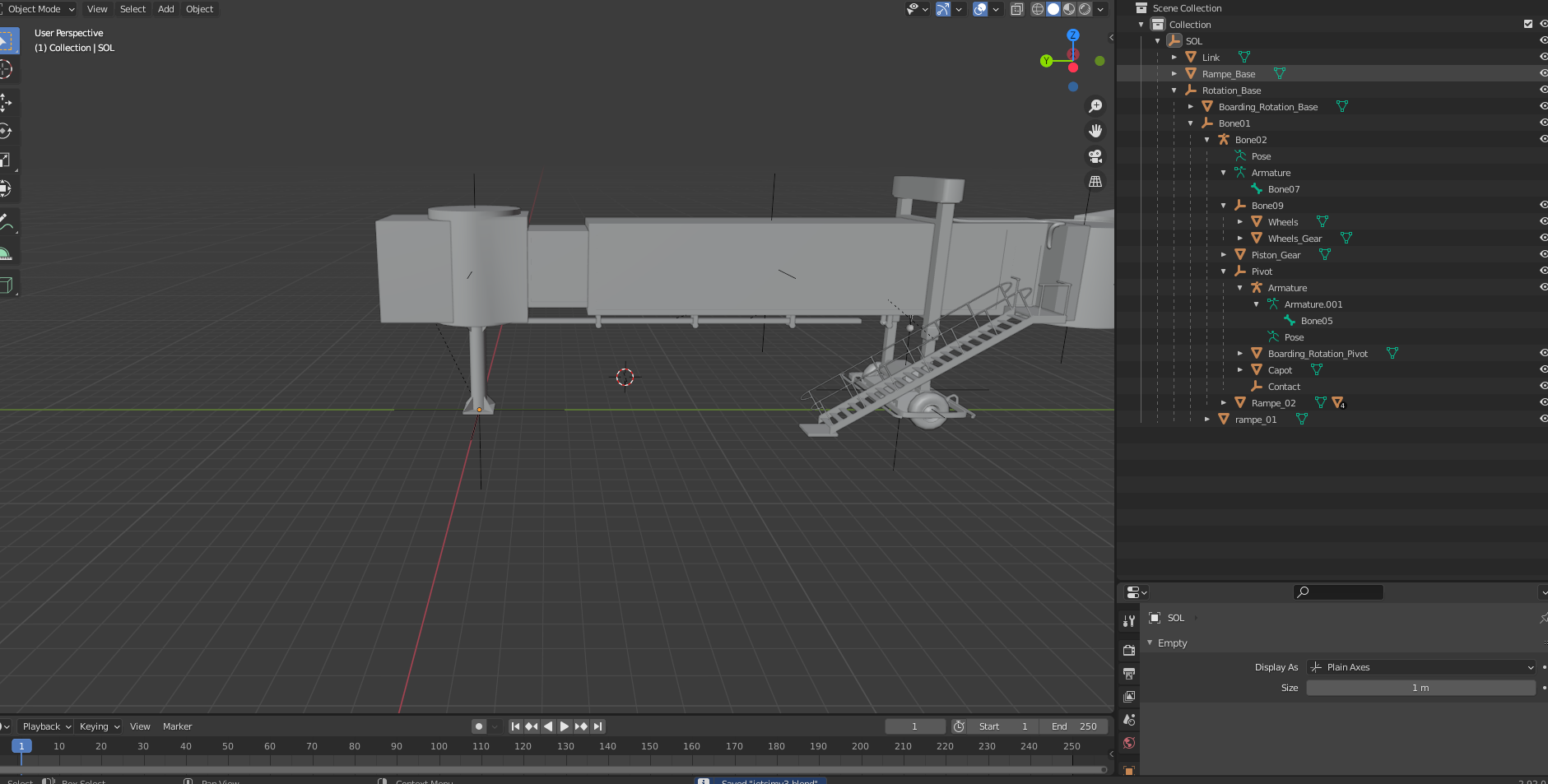
Task: Collapse the Rotation_Base tree item
Action: tap(1174, 90)
